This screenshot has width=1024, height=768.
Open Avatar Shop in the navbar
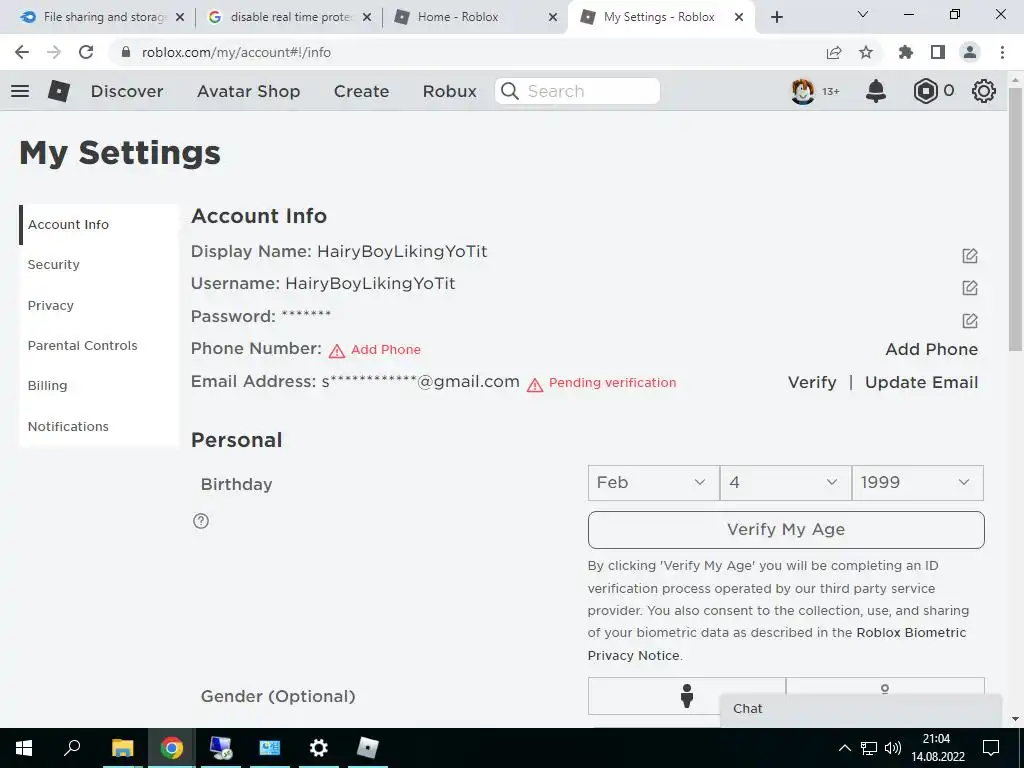[249, 91]
